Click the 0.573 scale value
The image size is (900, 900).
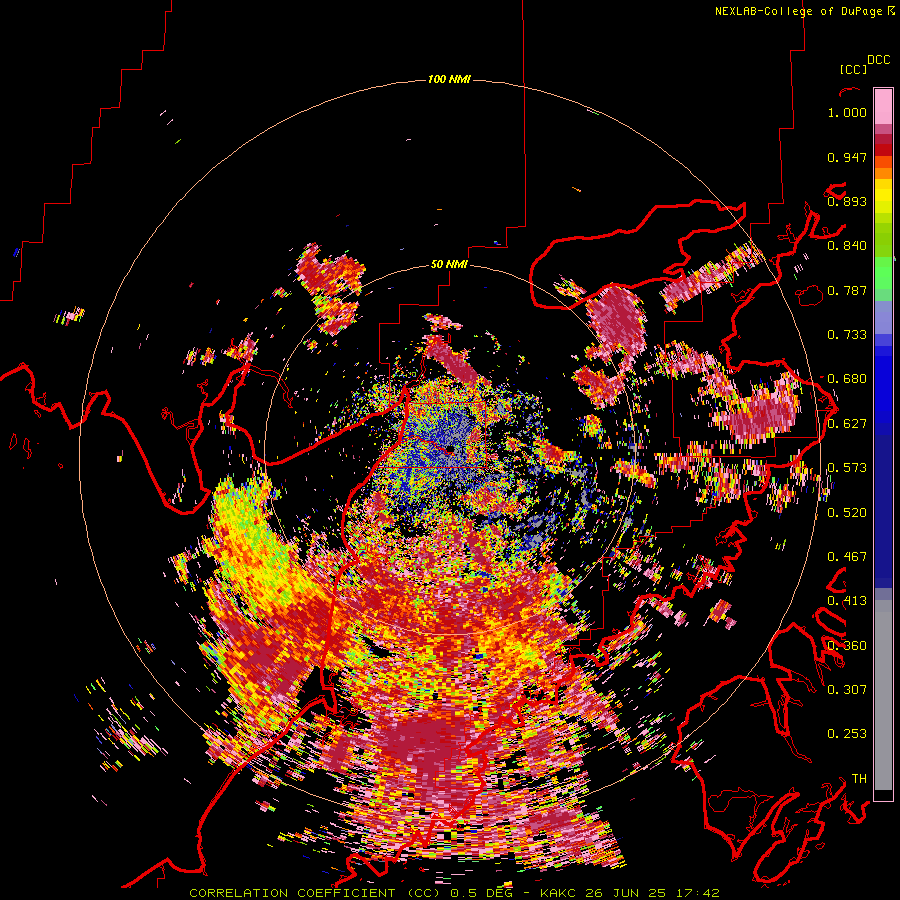(x=847, y=468)
